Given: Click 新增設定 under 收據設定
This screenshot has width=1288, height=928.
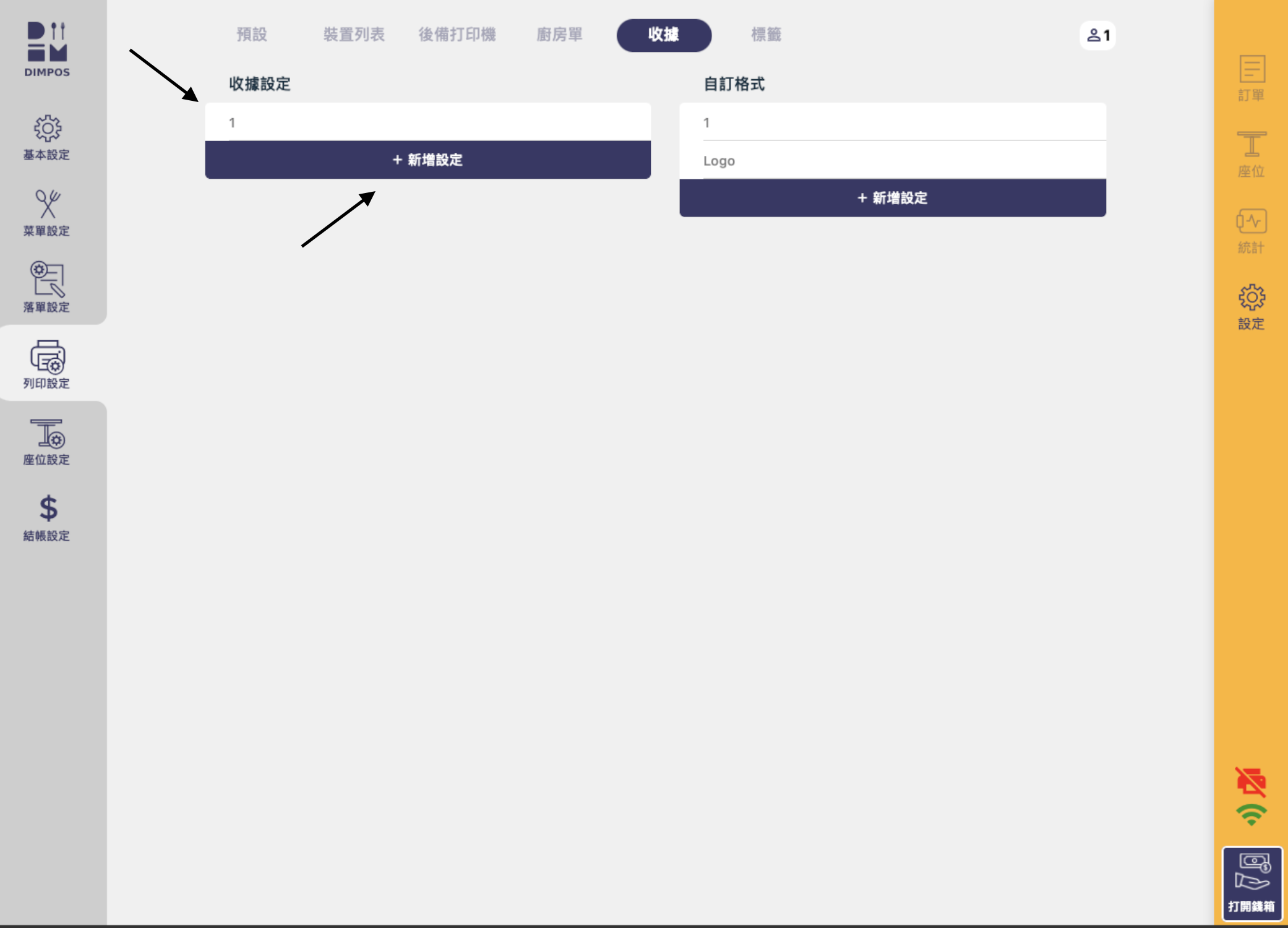Looking at the screenshot, I should point(427,160).
